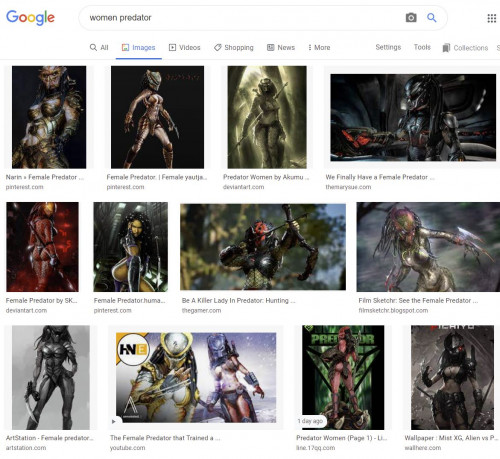500x459 pixels.
Task: Click the line.17qq.com source link
Action: pyautogui.click(x=316, y=448)
